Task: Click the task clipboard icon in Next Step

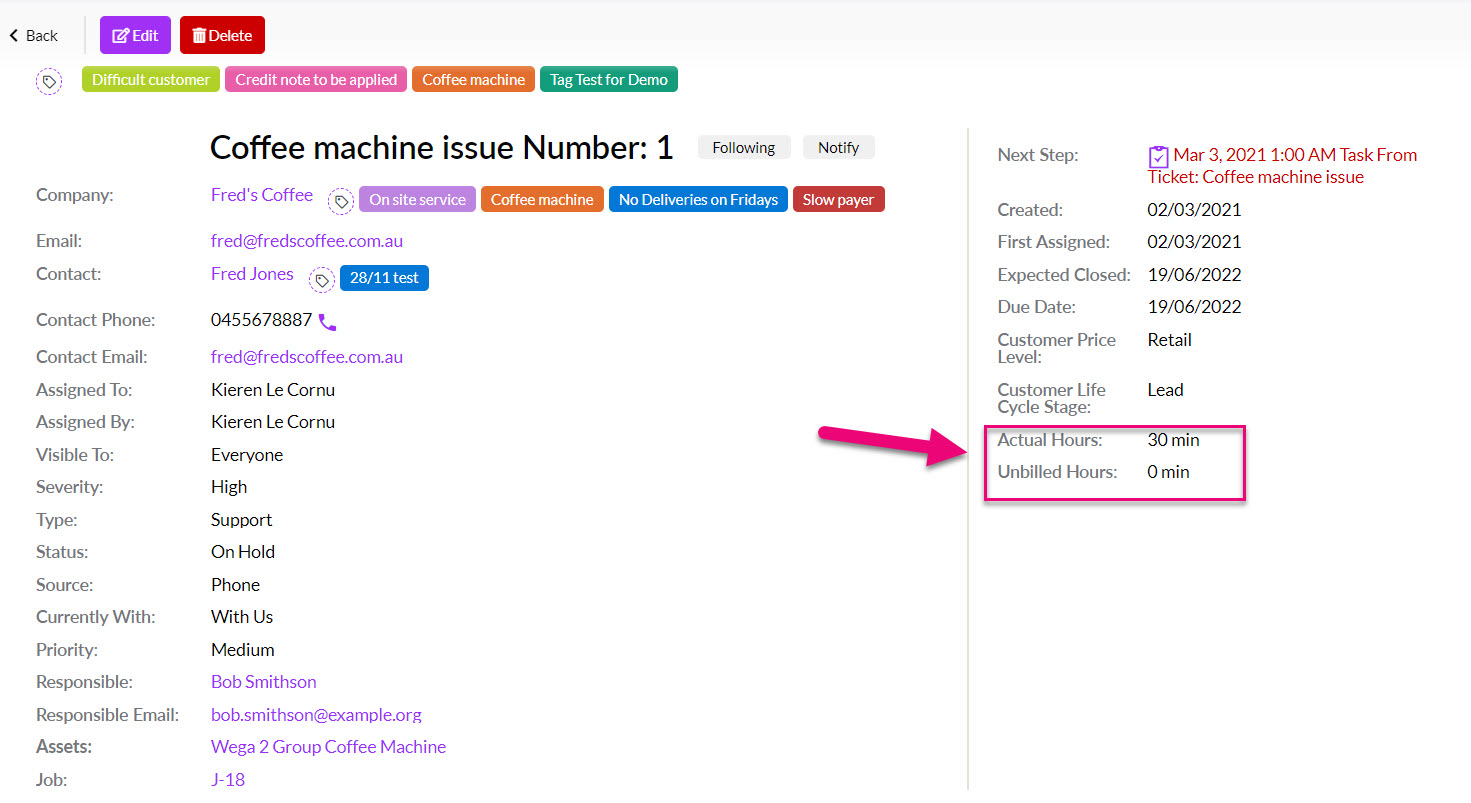Action: (1158, 157)
